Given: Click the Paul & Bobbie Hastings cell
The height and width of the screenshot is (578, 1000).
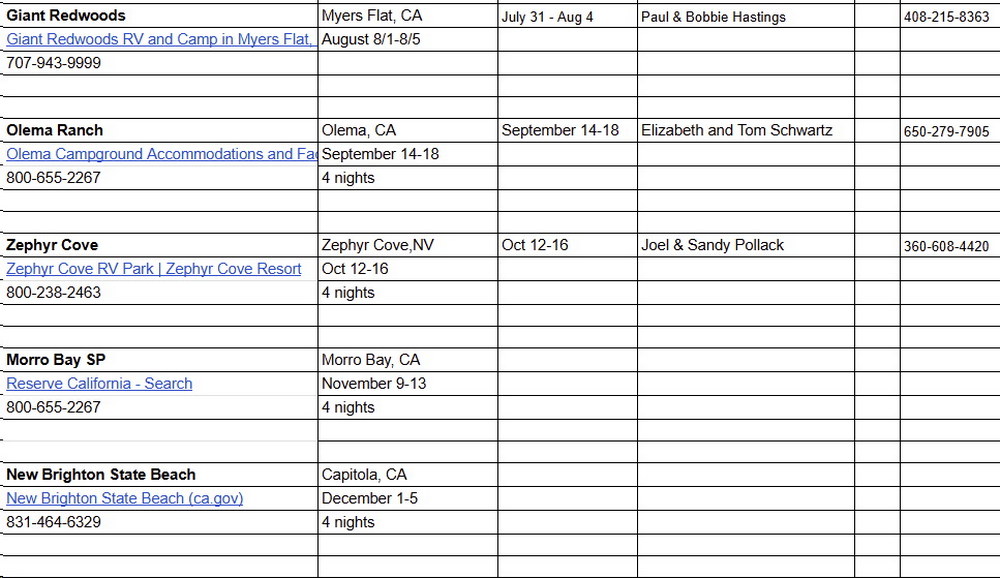Looking at the screenshot, I should pos(713,17).
